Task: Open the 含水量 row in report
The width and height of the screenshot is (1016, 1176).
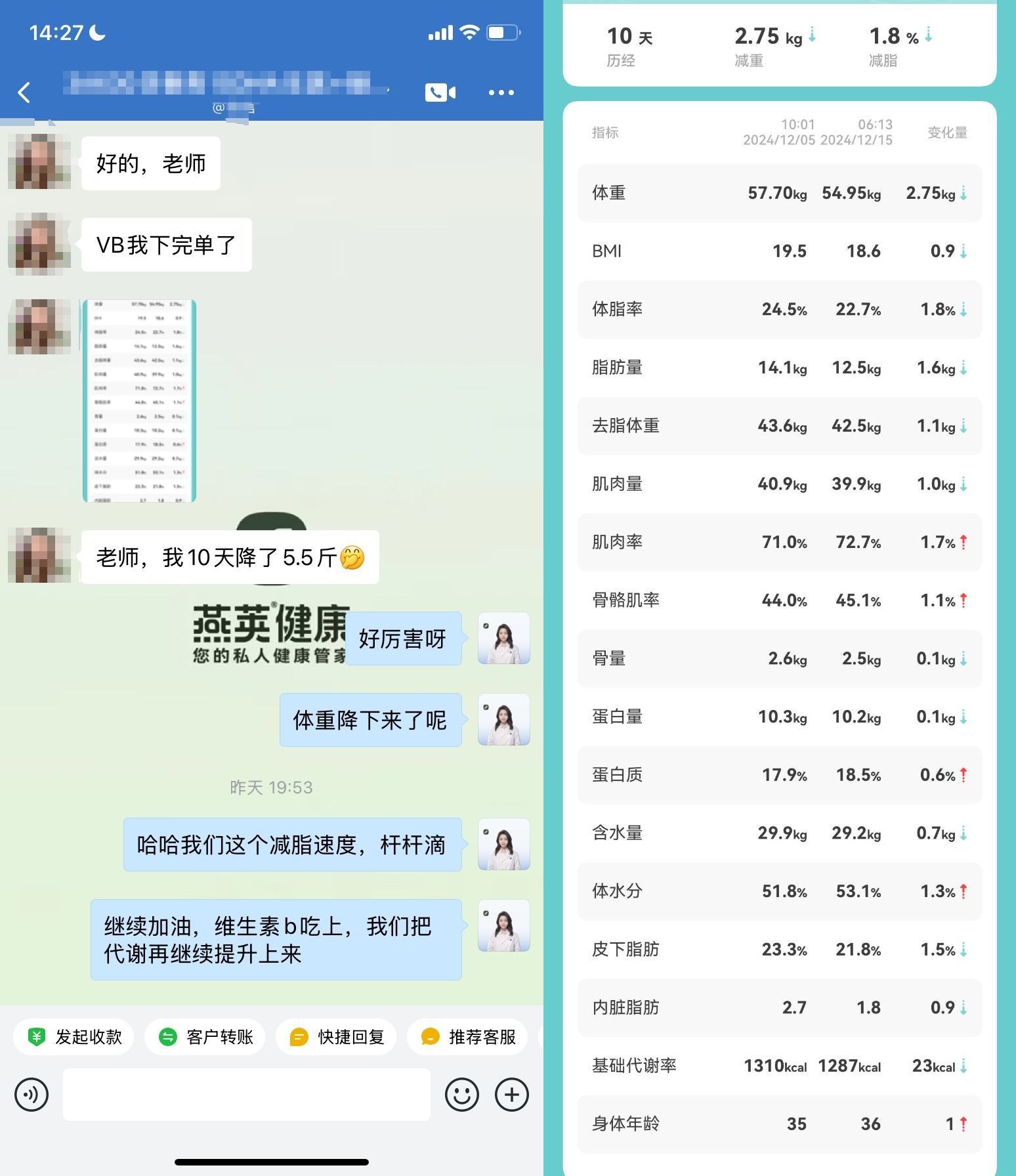Action: tap(780, 833)
